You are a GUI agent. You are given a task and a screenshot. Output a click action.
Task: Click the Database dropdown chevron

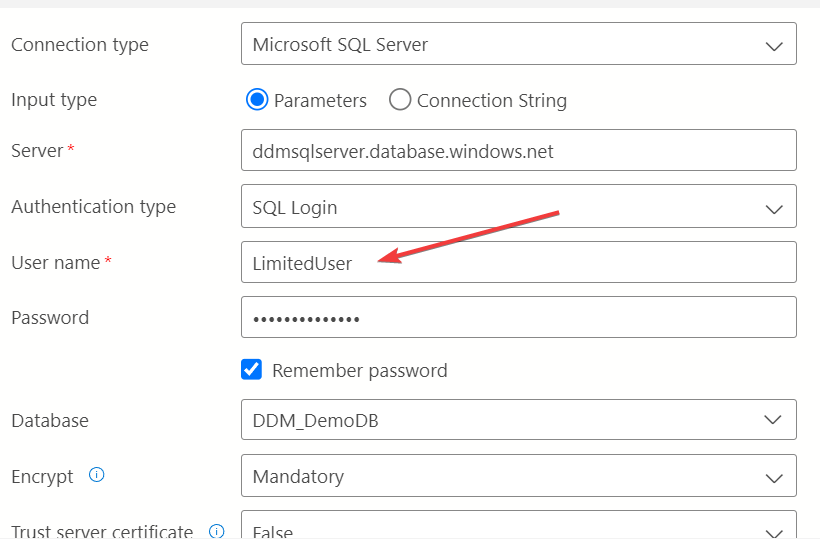click(x=773, y=420)
